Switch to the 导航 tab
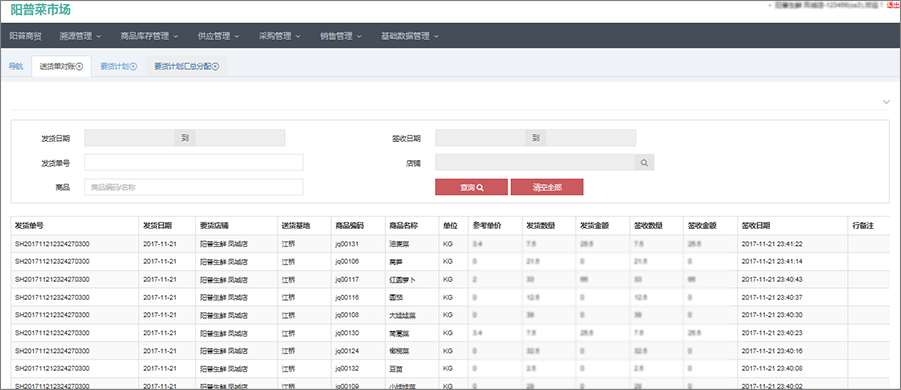Viewport: 901px width, 390px height. pos(16,67)
